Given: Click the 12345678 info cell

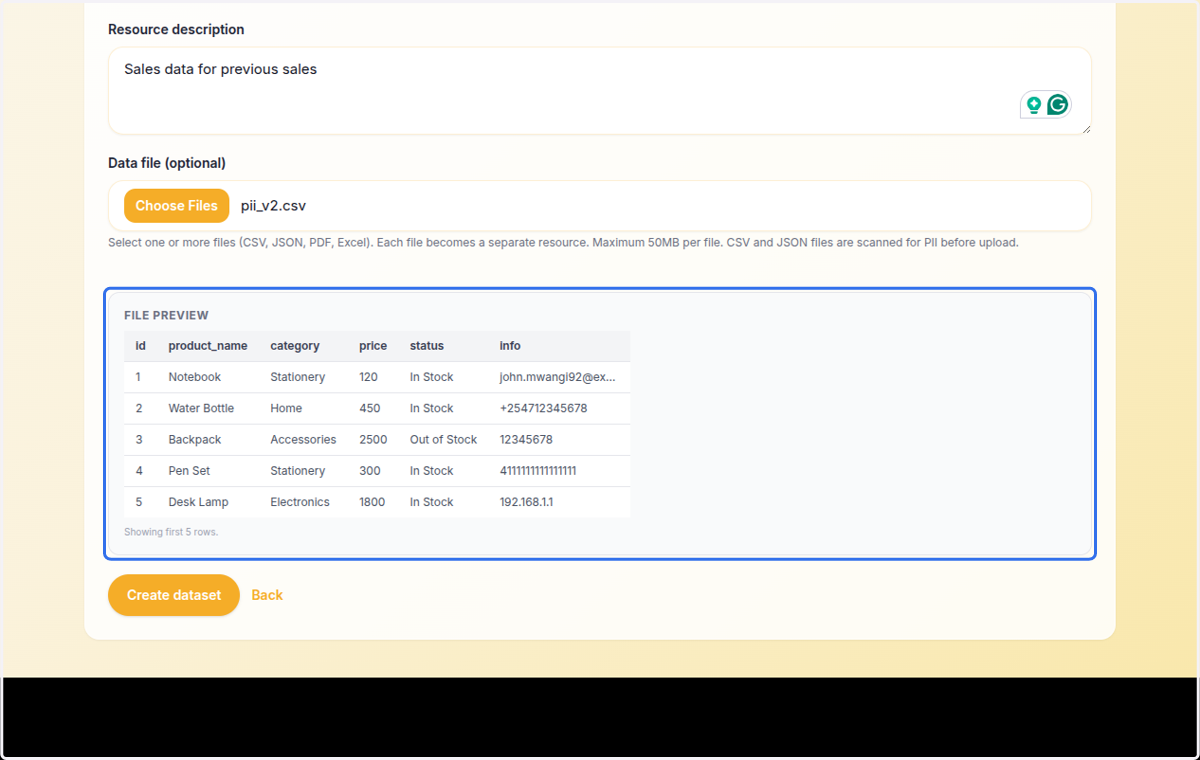Looking at the screenshot, I should 526,439.
